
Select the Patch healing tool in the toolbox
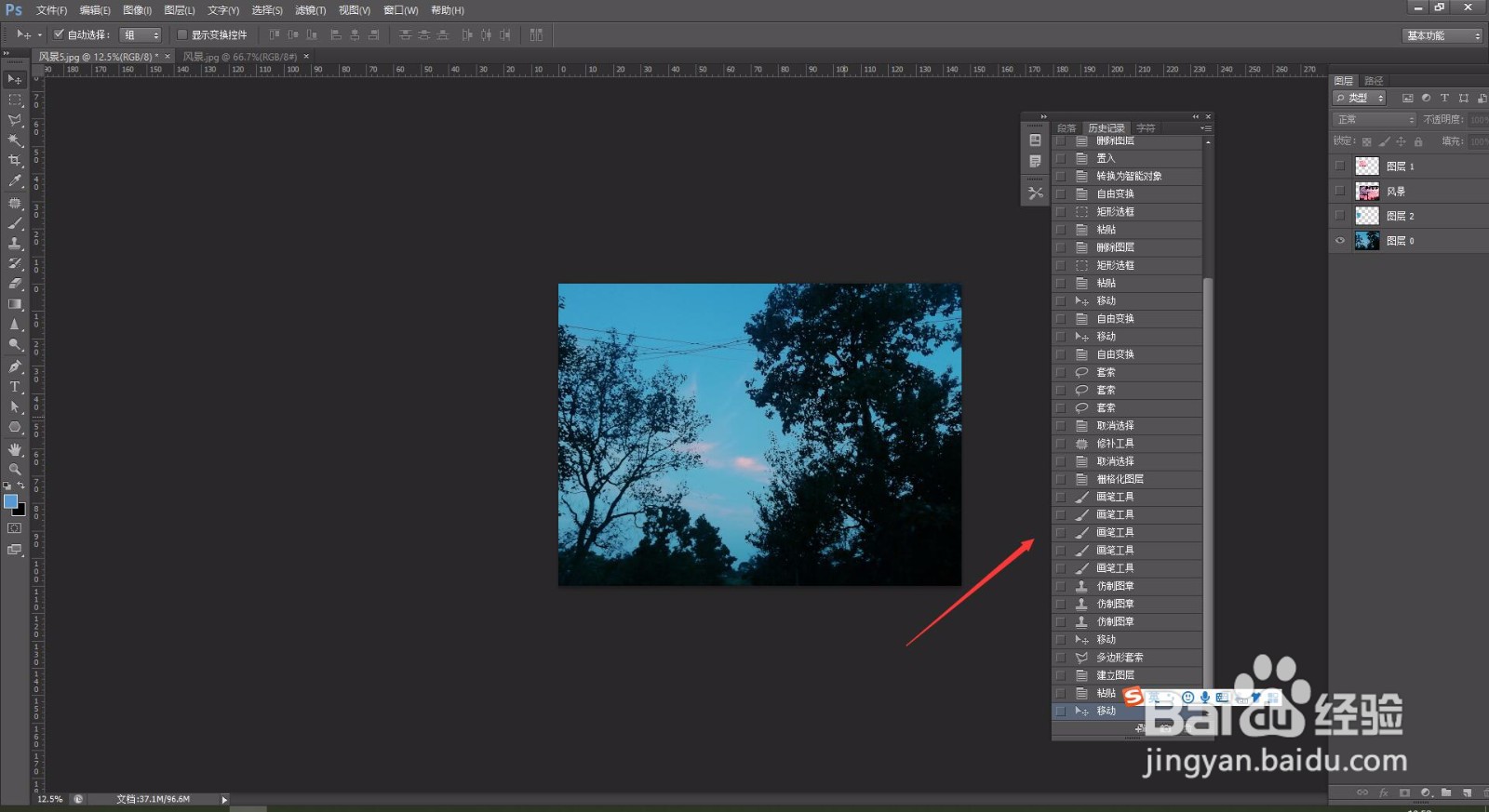coord(15,203)
